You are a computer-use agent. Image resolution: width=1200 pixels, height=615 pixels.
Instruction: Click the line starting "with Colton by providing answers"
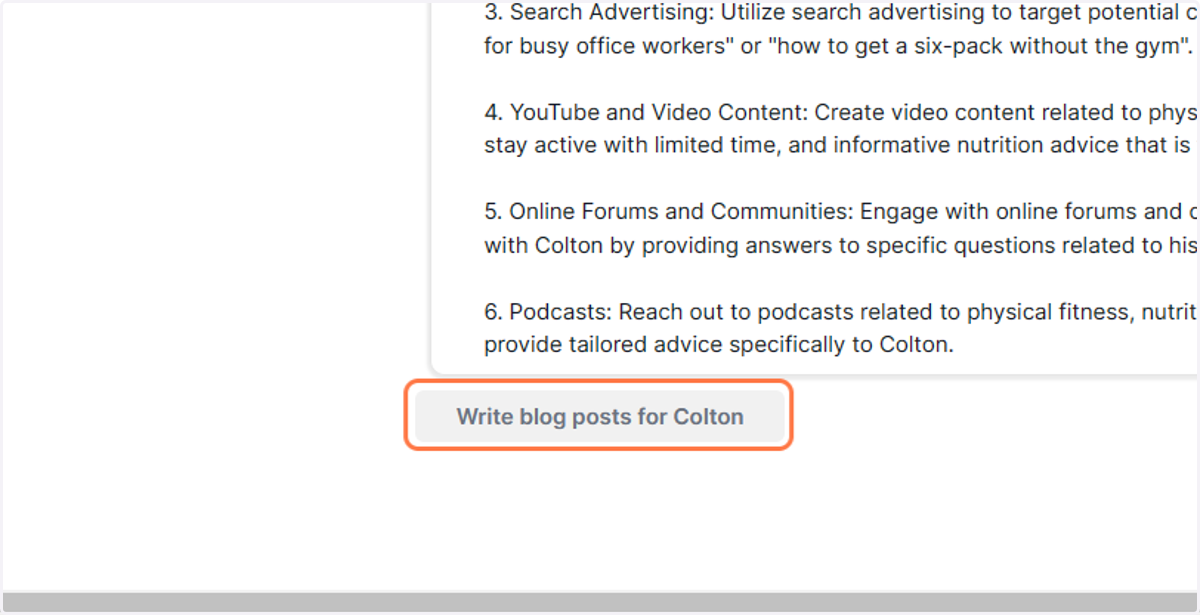click(x=841, y=245)
